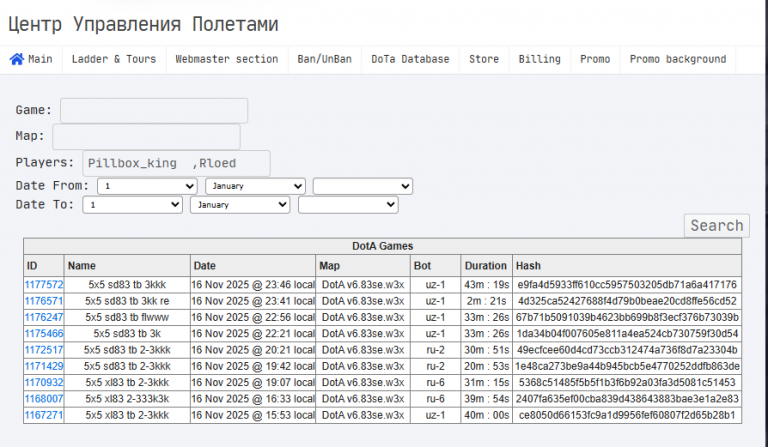Select game name "5x5 sd83 tb flwww"
Viewport: 768px width, 447px height.
click(127, 317)
